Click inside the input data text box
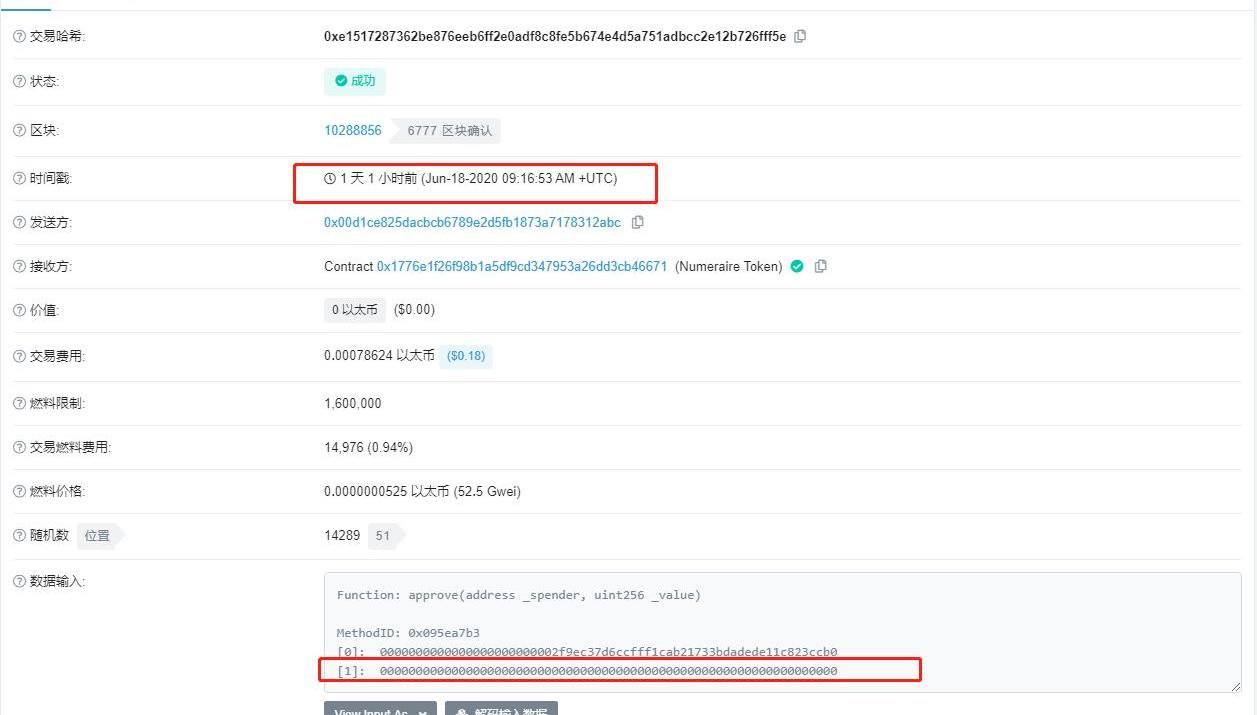1257x715 pixels. [x=782, y=632]
